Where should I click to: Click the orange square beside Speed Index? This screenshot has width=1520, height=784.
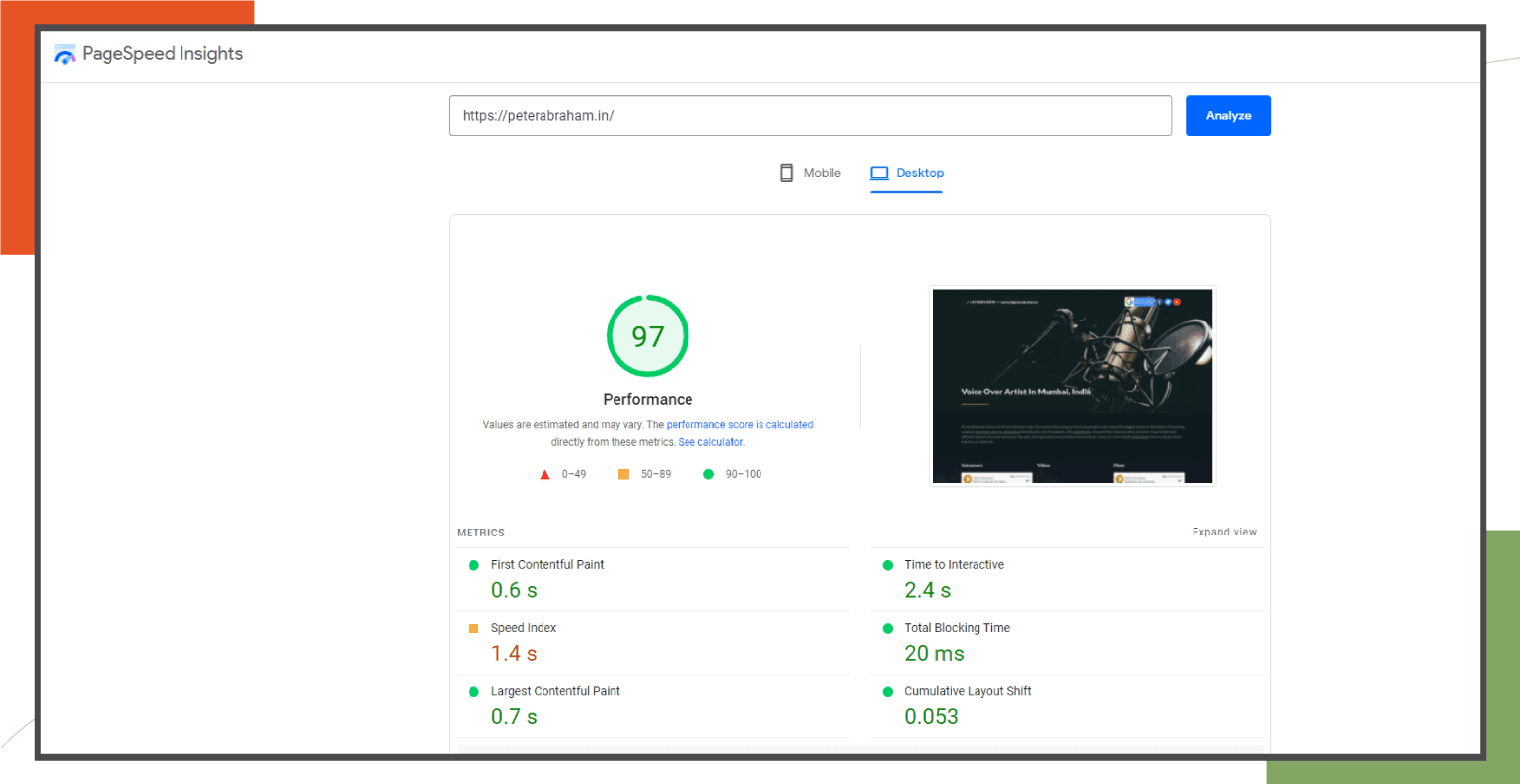point(472,628)
